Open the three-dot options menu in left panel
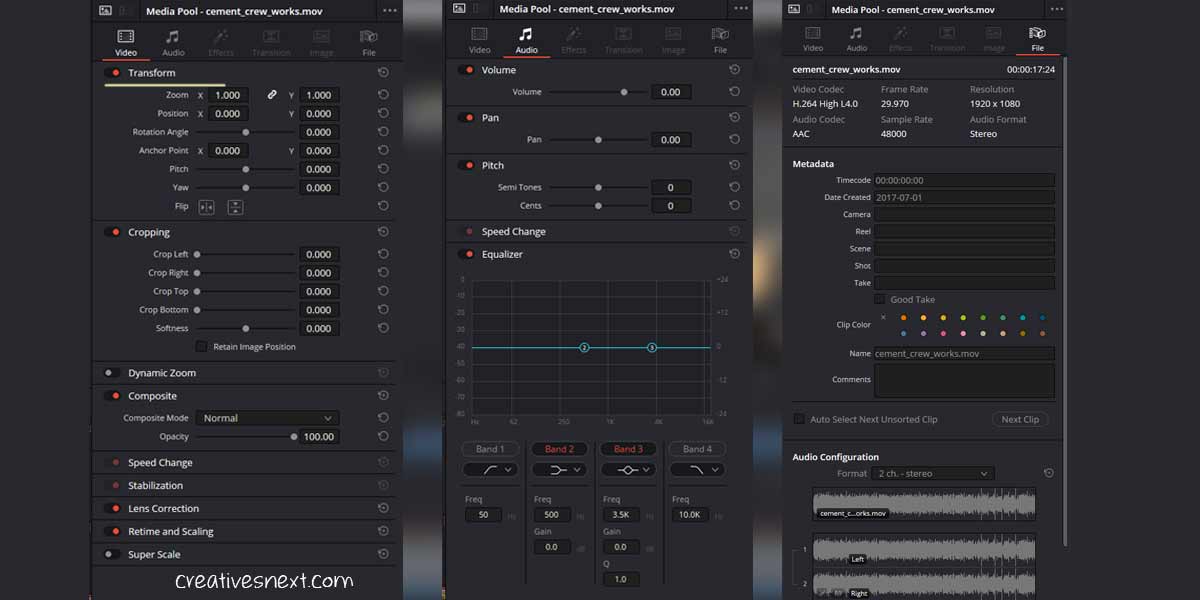This screenshot has width=1200, height=600. 389,10
